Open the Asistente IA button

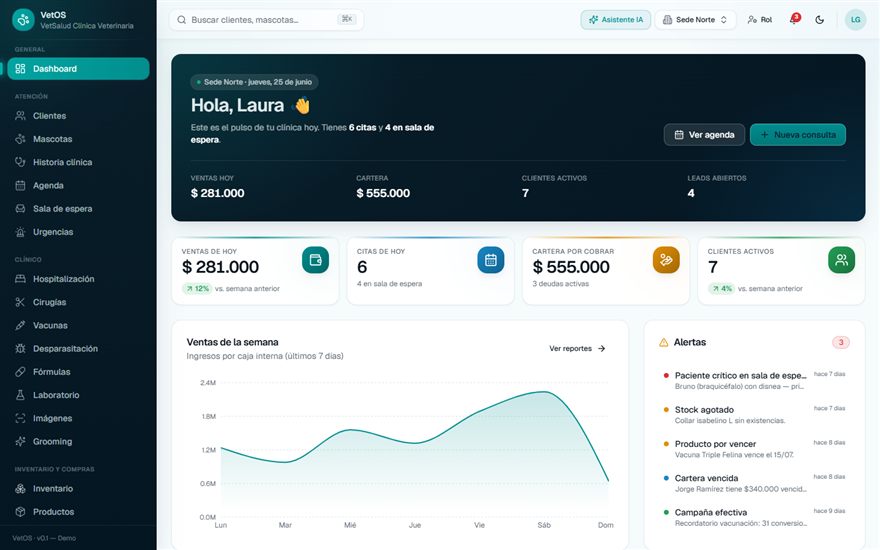tap(616, 20)
